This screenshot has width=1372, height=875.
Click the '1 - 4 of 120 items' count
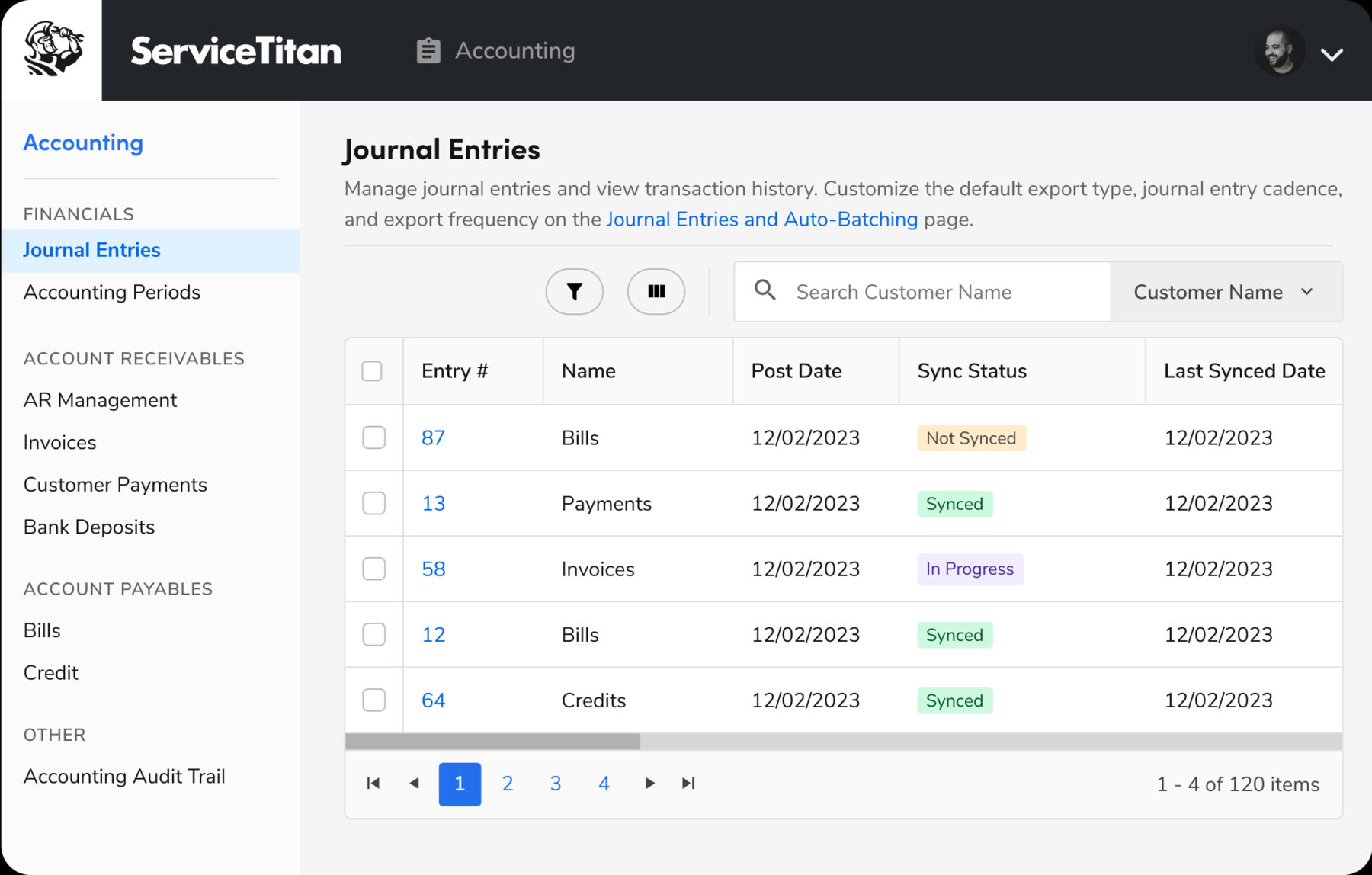1238,784
